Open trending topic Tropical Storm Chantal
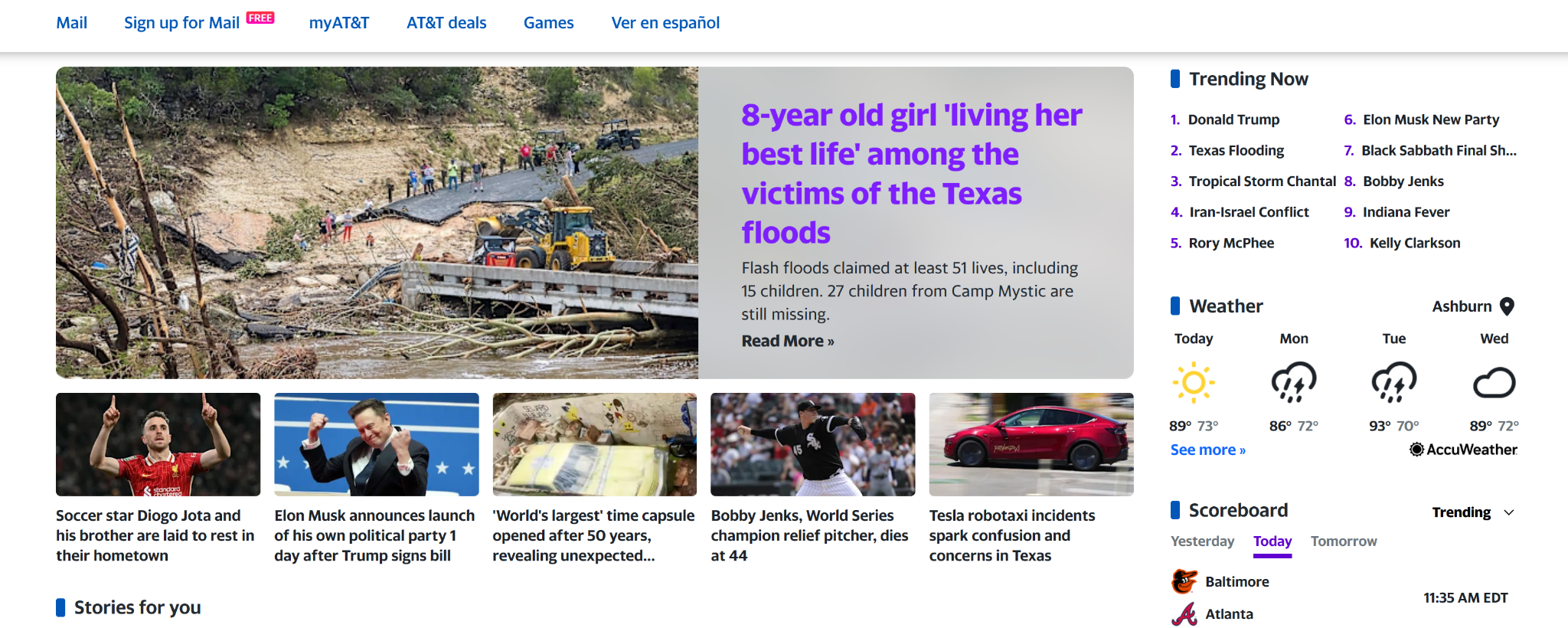The width and height of the screenshot is (1568, 628). tap(1262, 182)
